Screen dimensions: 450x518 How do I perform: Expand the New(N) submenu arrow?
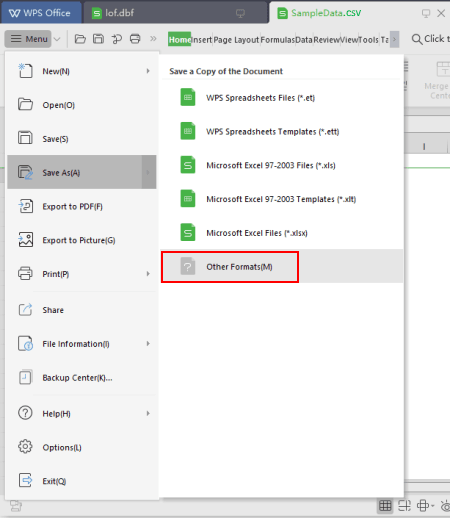[x=148, y=71]
